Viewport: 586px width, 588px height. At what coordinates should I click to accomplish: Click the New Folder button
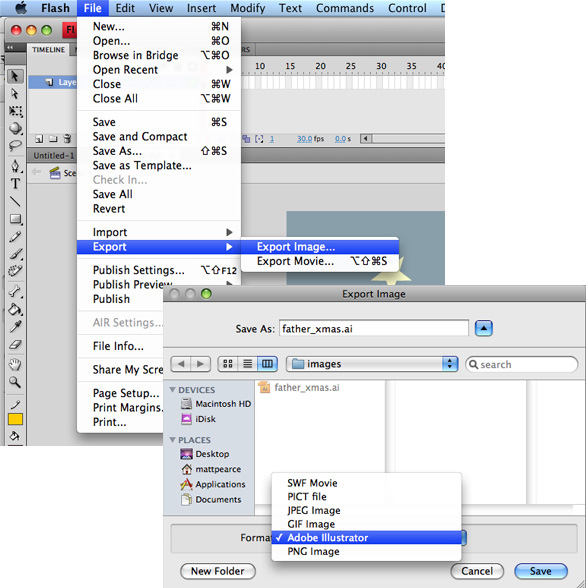(x=218, y=571)
